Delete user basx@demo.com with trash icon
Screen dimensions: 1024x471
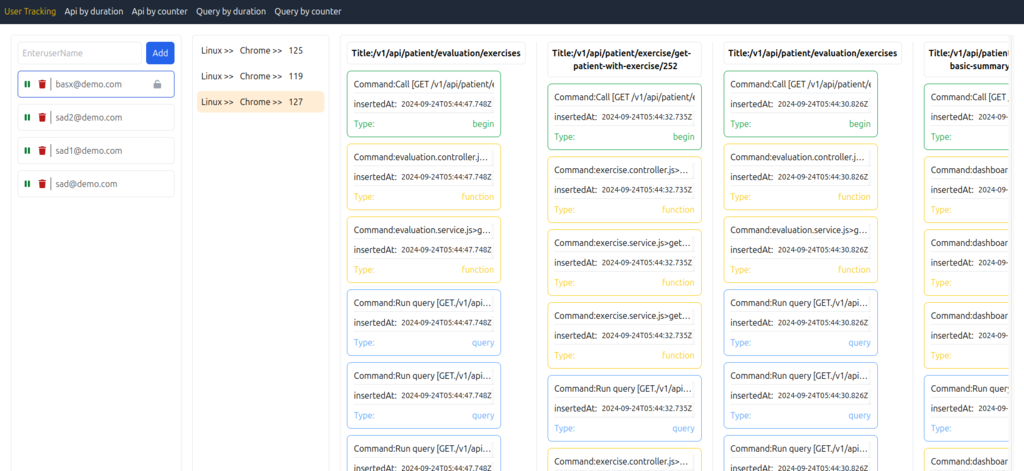coord(42,84)
